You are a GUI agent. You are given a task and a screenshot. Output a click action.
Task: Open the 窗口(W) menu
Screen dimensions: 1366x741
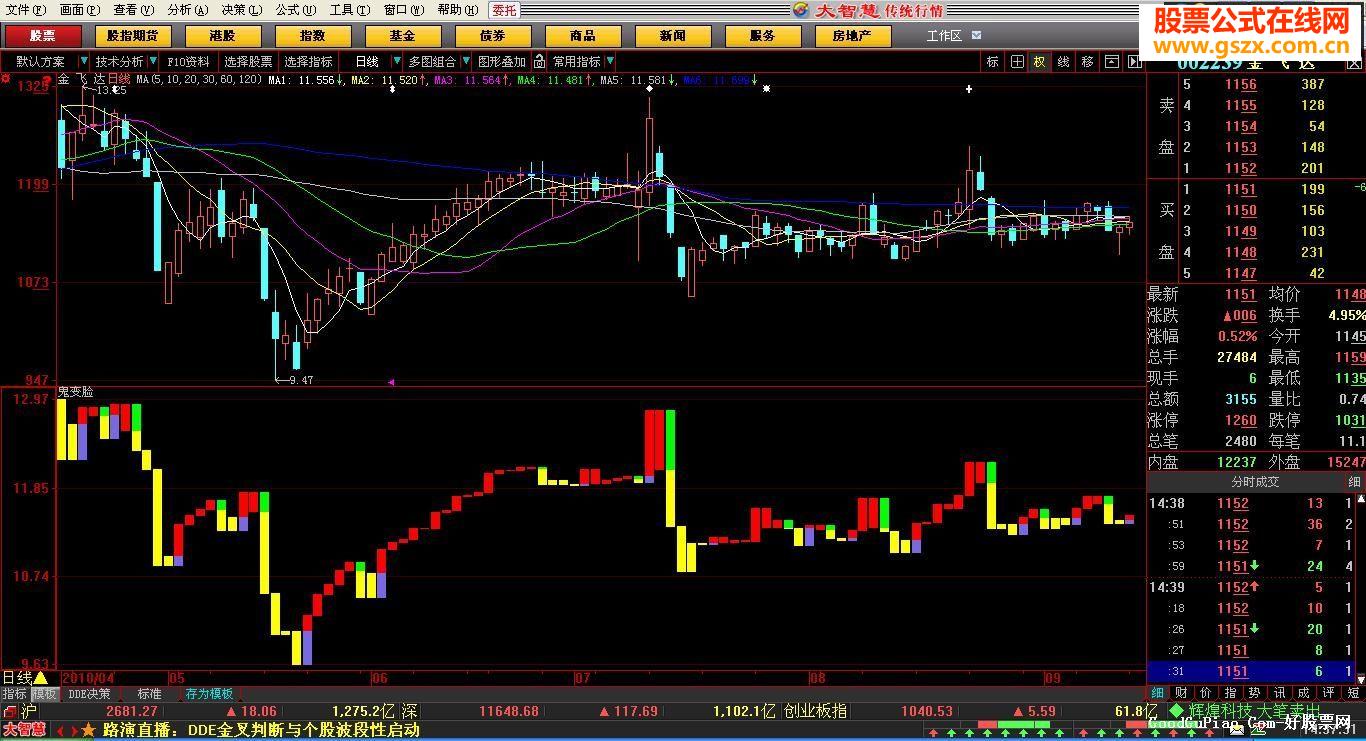(403, 10)
